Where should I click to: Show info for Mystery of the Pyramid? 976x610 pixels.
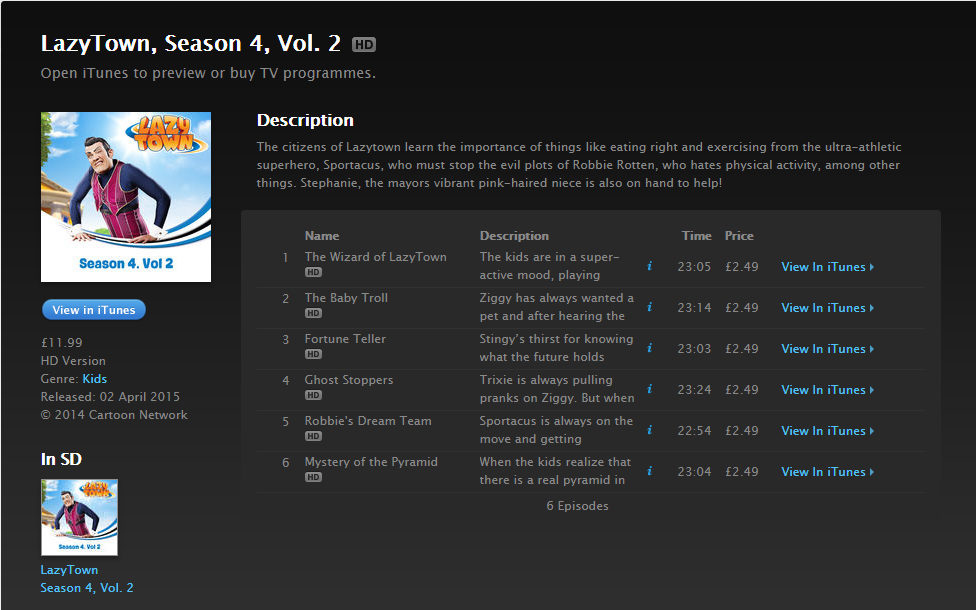pos(649,471)
